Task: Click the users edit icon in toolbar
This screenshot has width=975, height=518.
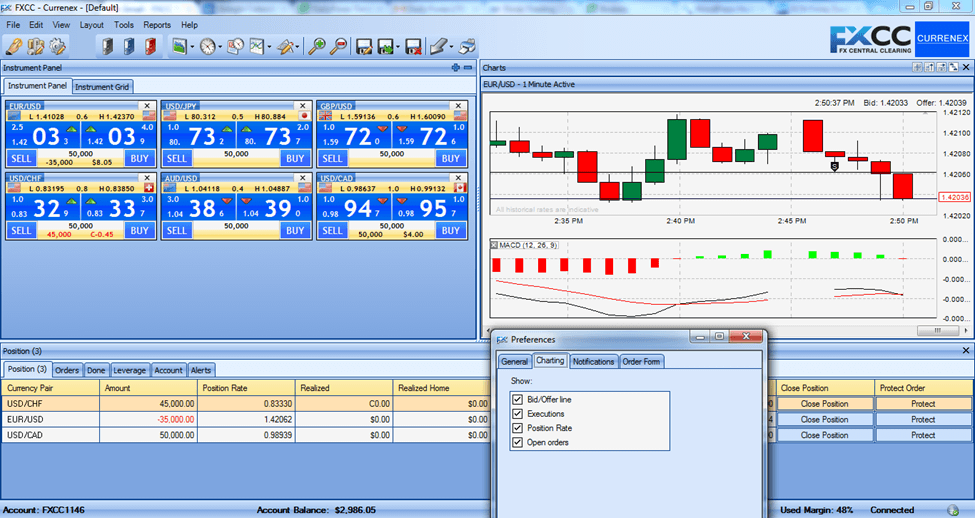Action: [x=35, y=46]
